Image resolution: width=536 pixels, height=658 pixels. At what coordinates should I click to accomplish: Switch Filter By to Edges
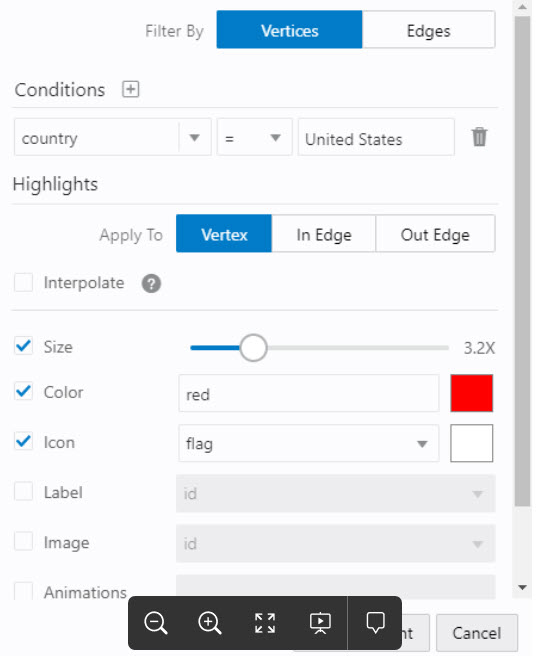[x=429, y=30]
